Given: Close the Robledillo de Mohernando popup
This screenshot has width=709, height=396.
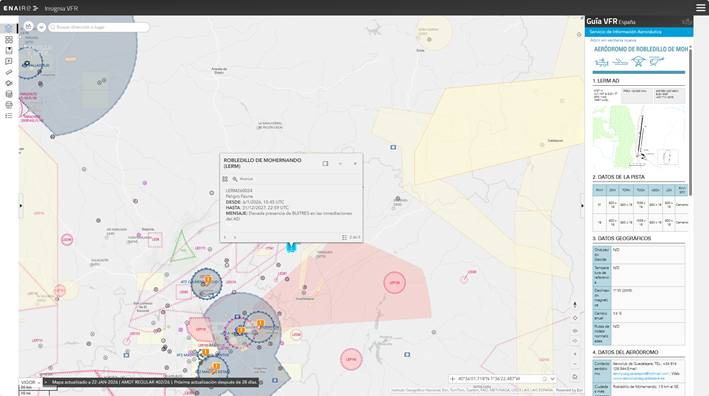Looking at the screenshot, I should [x=355, y=164].
